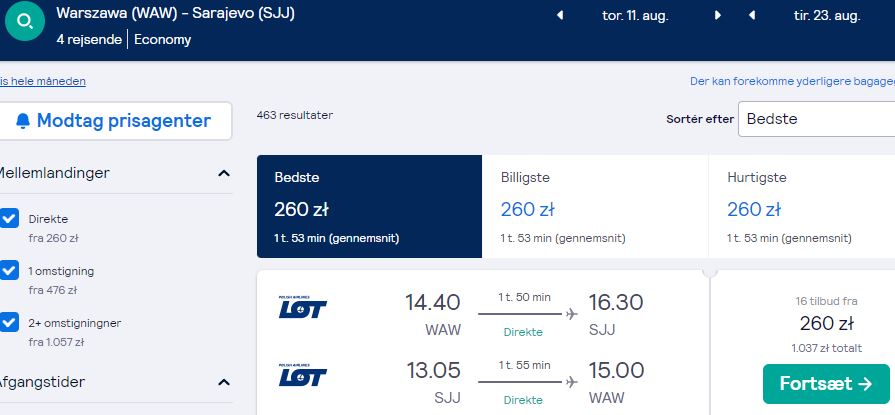Open the Sortér efter Bedste dropdown
The height and width of the screenshot is (415, 895).
pos(816,119)
